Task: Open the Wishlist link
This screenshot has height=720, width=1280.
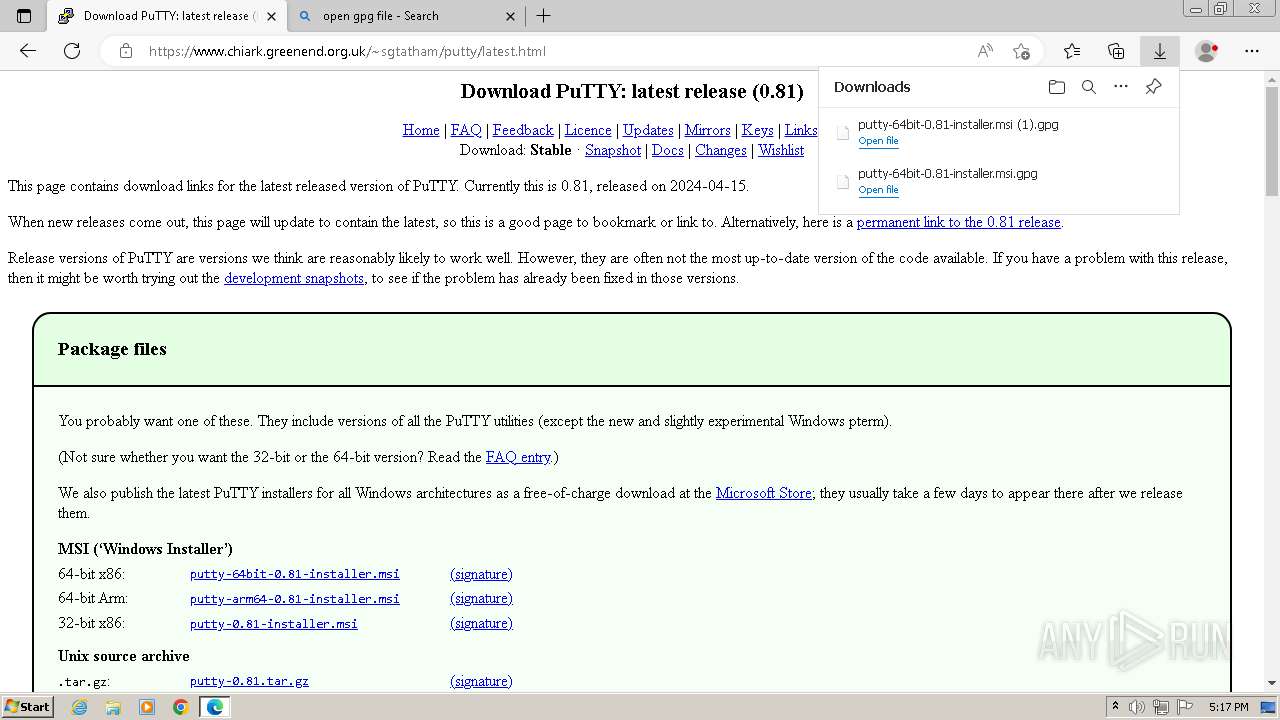Action: pyautogui.click(x=781, y=150)
